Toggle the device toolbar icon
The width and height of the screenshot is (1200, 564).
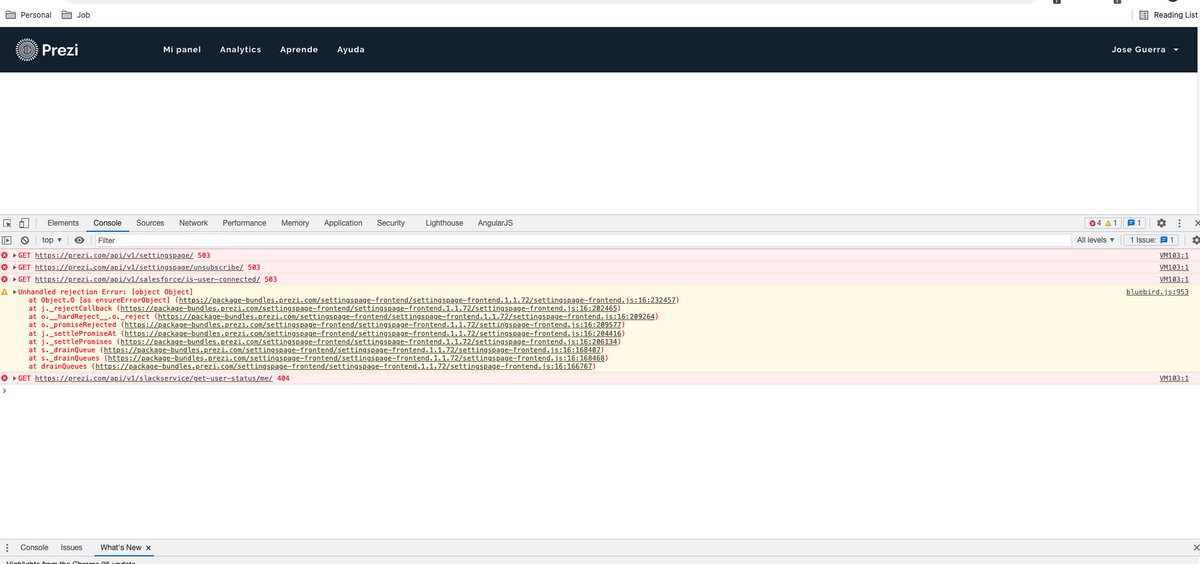tap(24, 223)
